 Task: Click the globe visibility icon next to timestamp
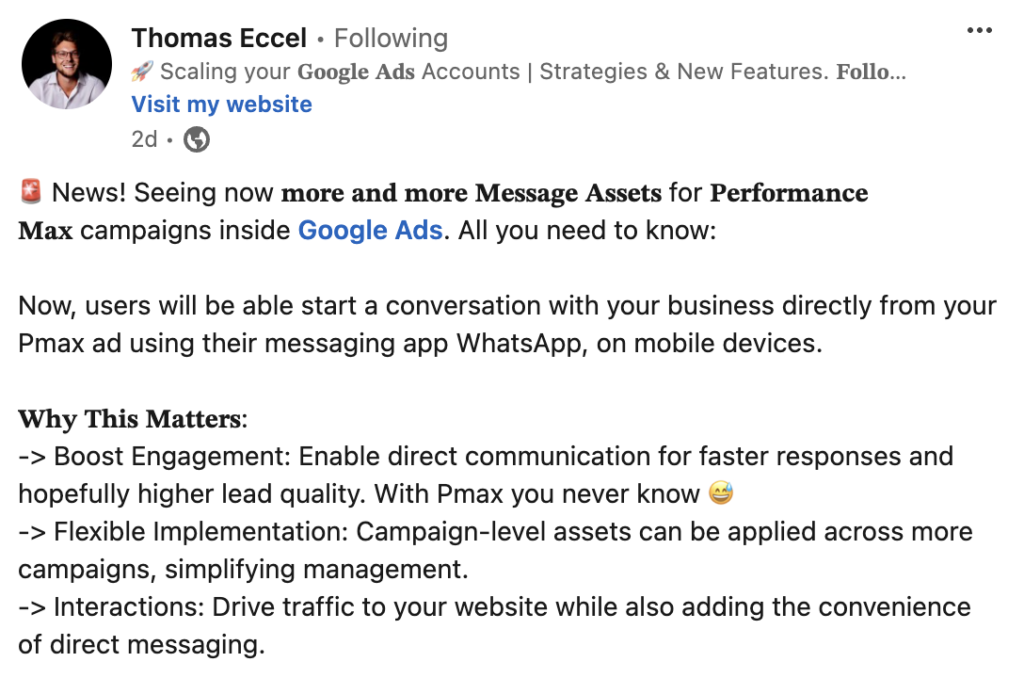(x=196, y=140)
